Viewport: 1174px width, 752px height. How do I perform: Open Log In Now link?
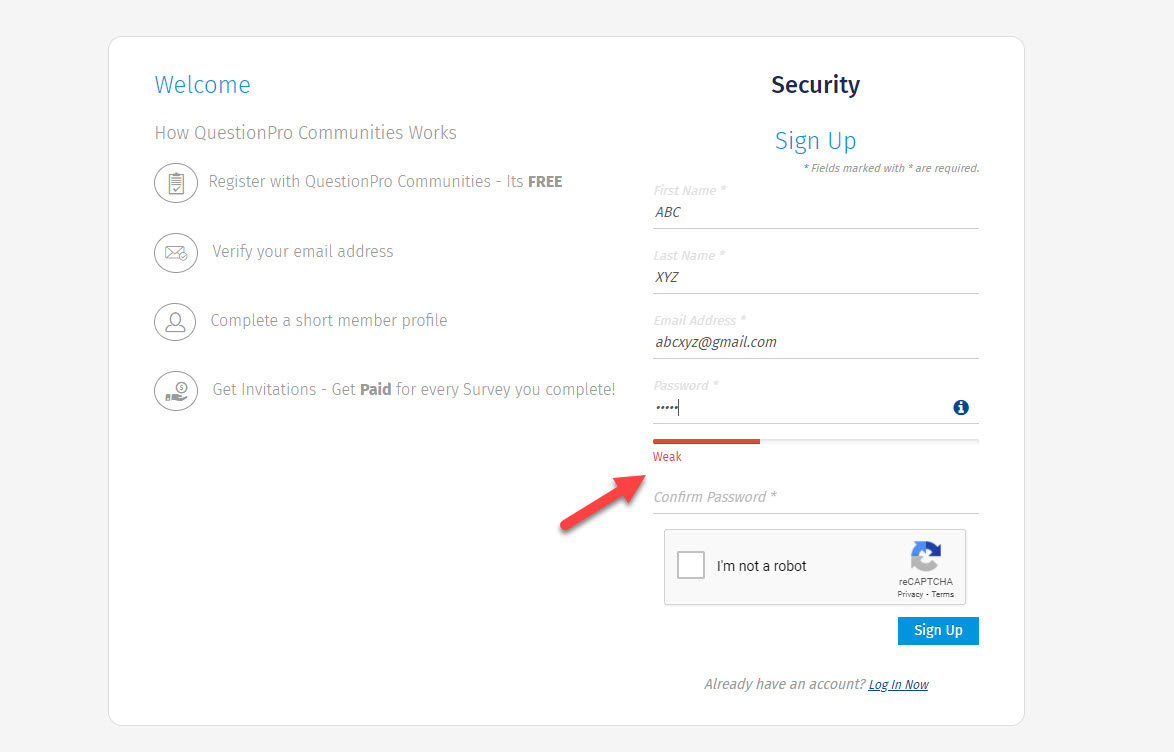(x=898, y=684)
